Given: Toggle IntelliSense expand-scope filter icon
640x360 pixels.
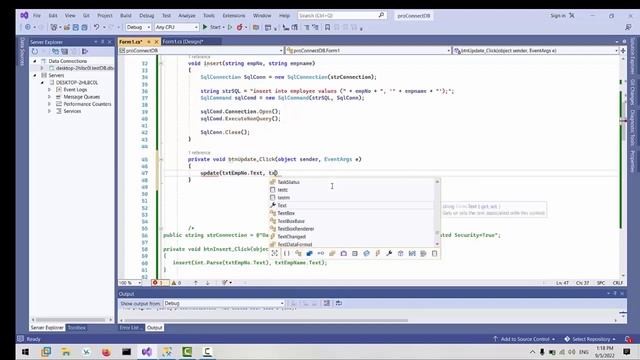Looking at the screenshot, I should click(x=275, y=253).
